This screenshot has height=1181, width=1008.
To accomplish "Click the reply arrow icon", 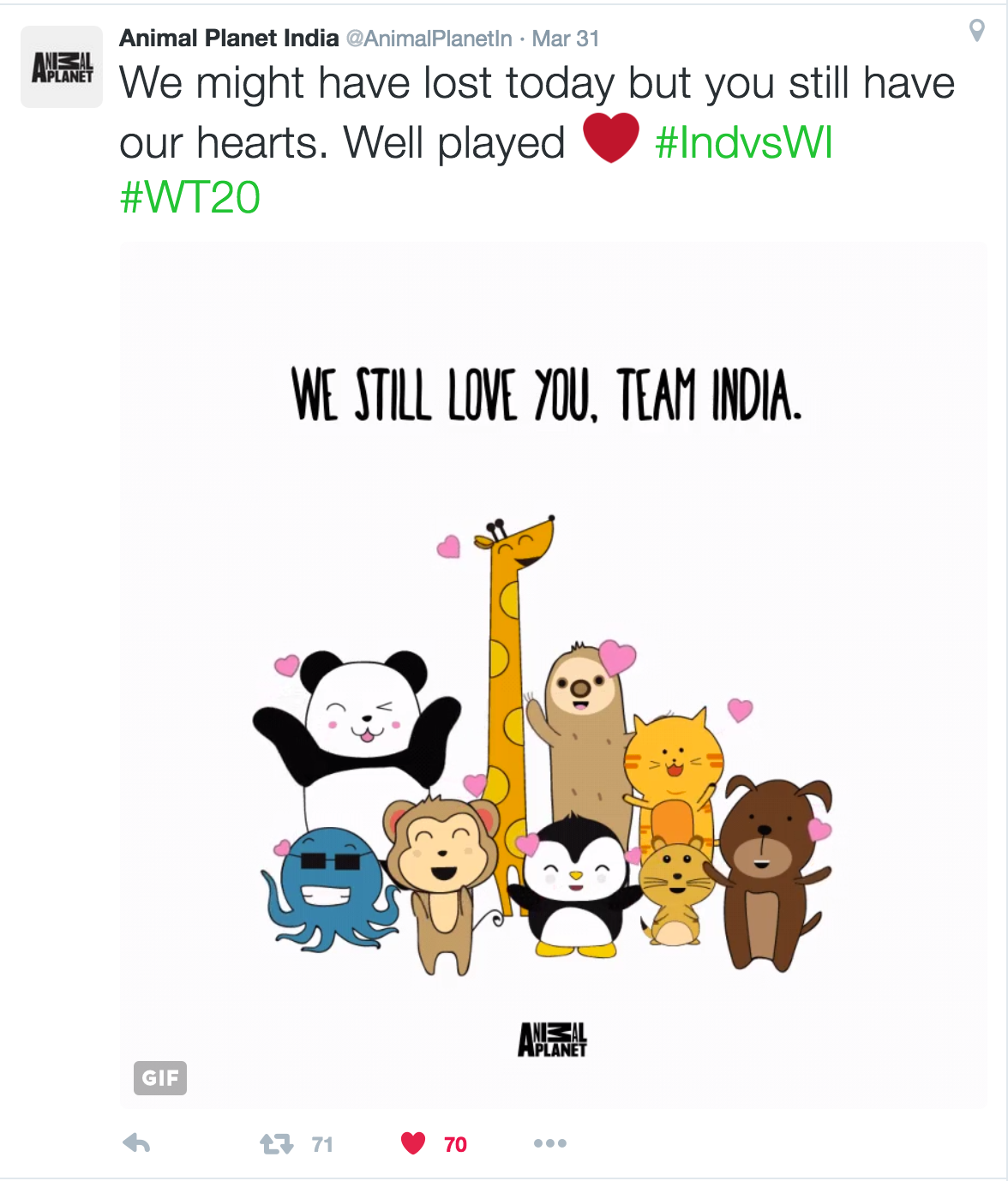I will coord(136,1143).
